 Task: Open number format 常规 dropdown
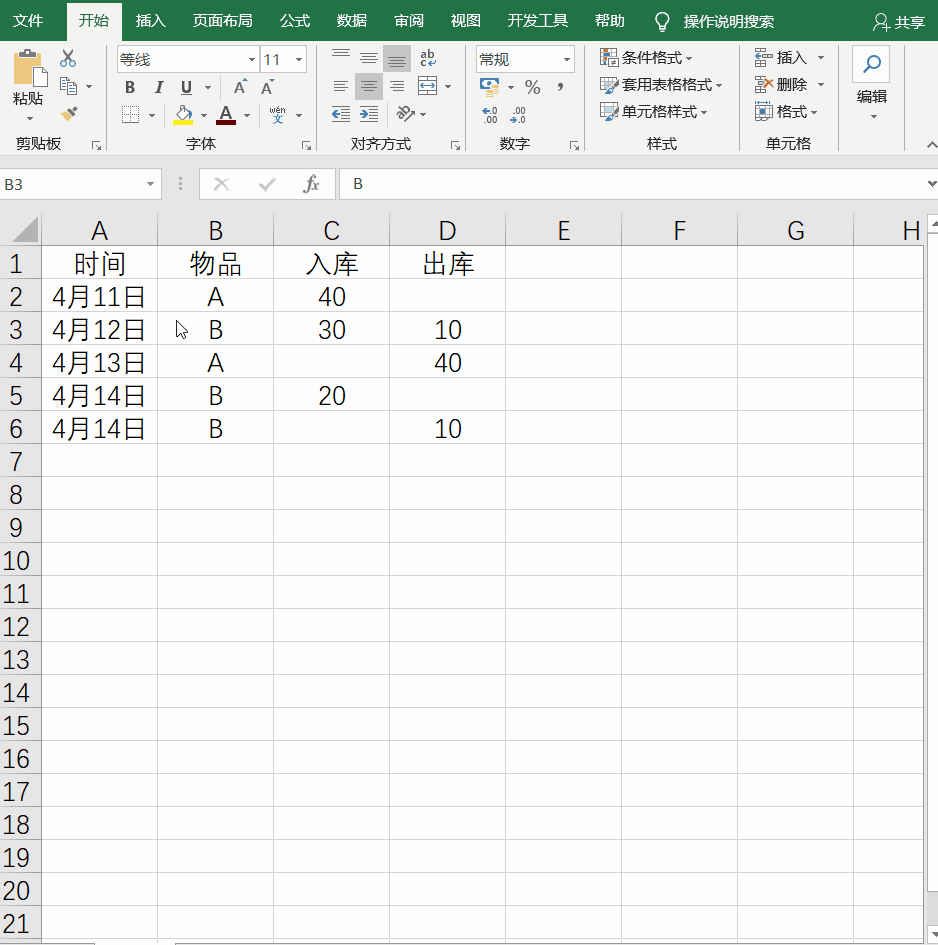[567, 59]
